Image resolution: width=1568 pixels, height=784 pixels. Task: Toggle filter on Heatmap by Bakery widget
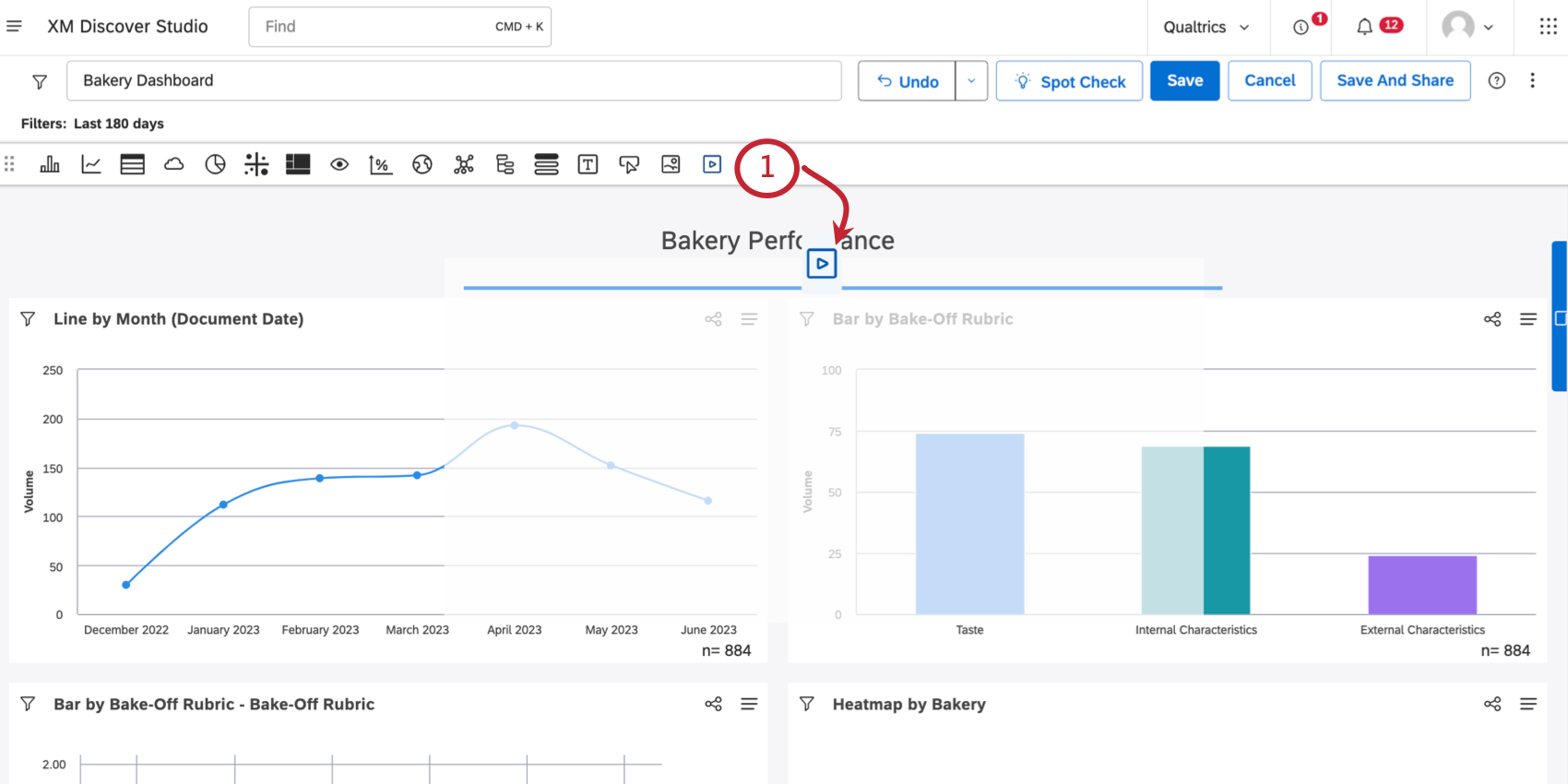point(807,705)
